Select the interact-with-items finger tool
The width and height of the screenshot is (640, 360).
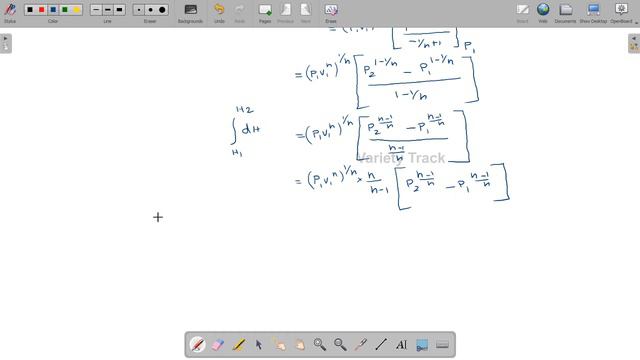pos(279,345)
